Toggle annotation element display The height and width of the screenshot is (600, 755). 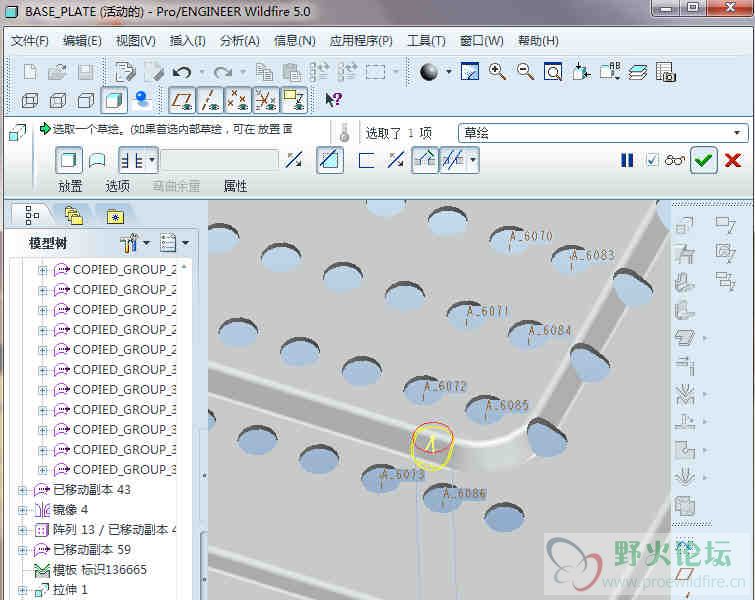pos(294,100)
